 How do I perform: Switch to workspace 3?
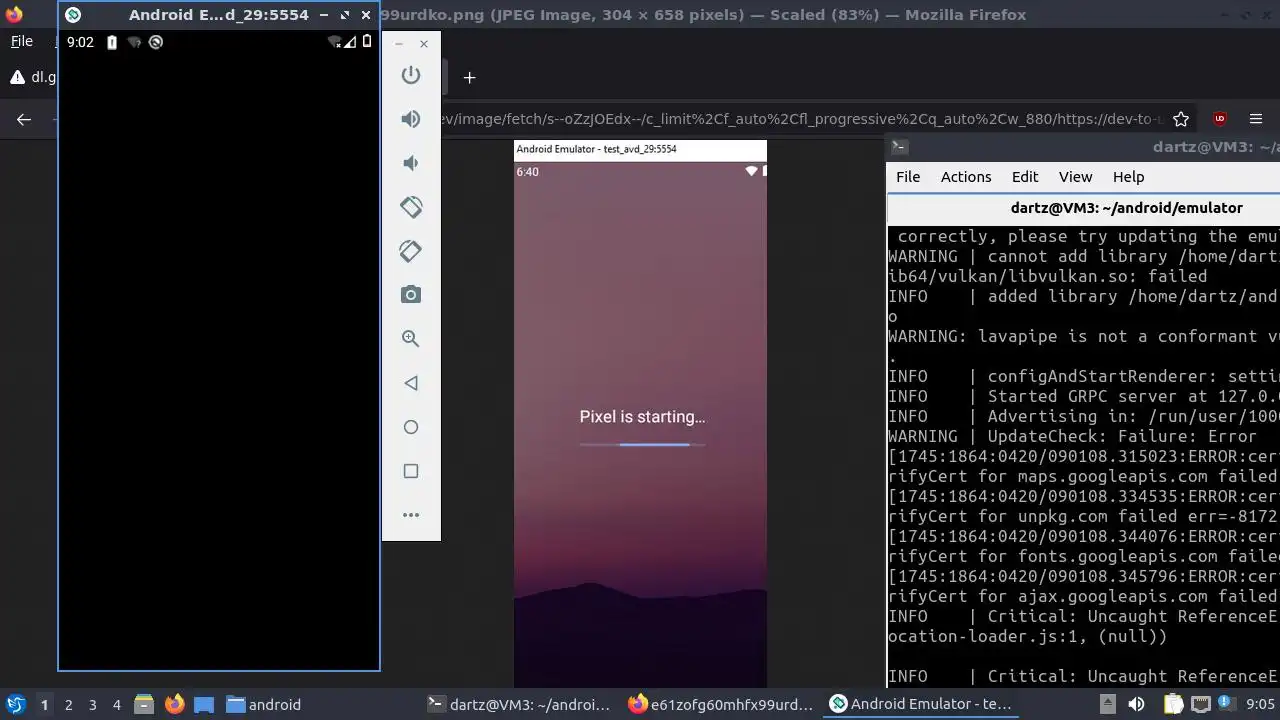[92, 704]
